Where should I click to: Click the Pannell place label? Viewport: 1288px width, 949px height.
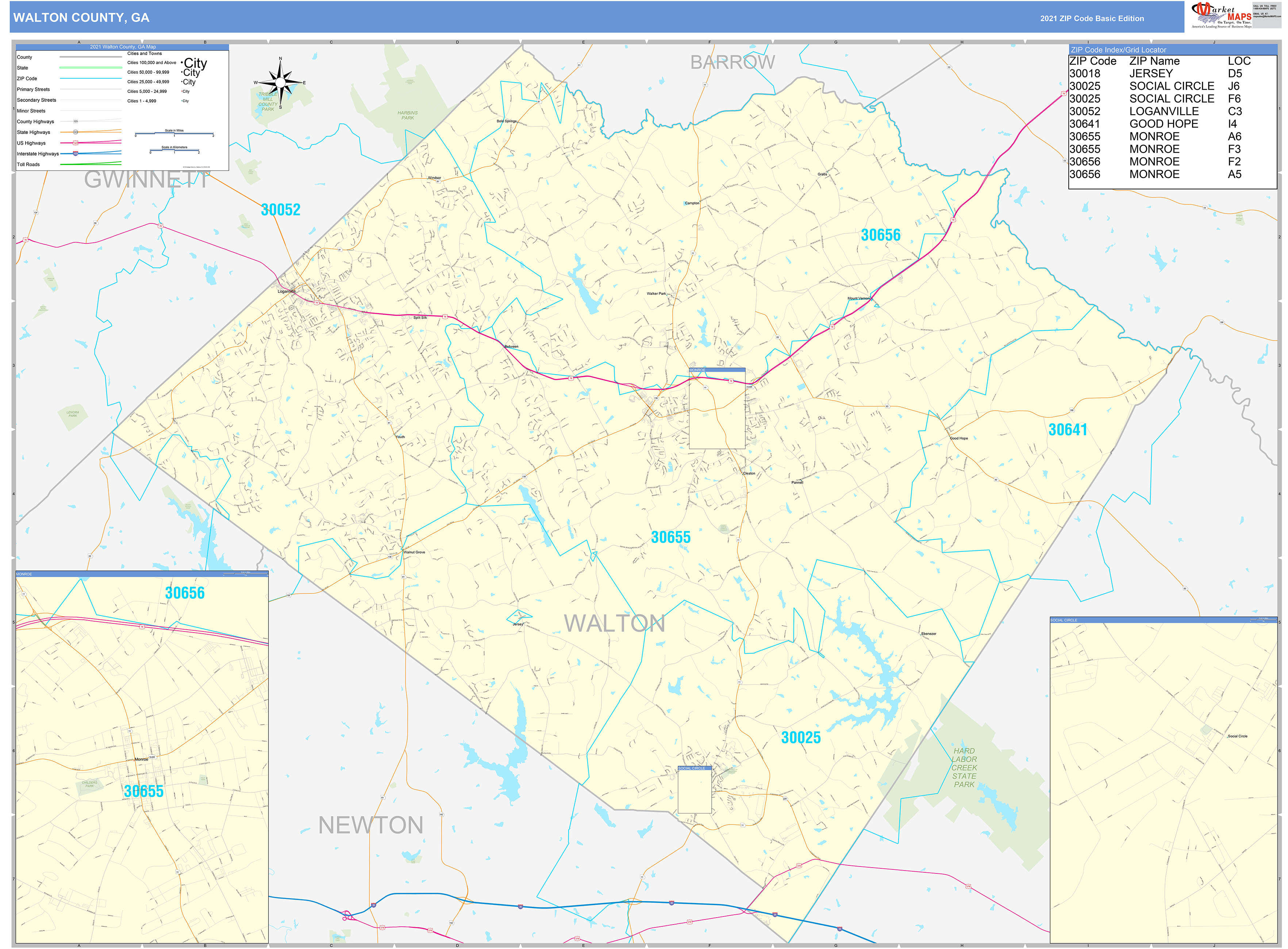[797, 483]
